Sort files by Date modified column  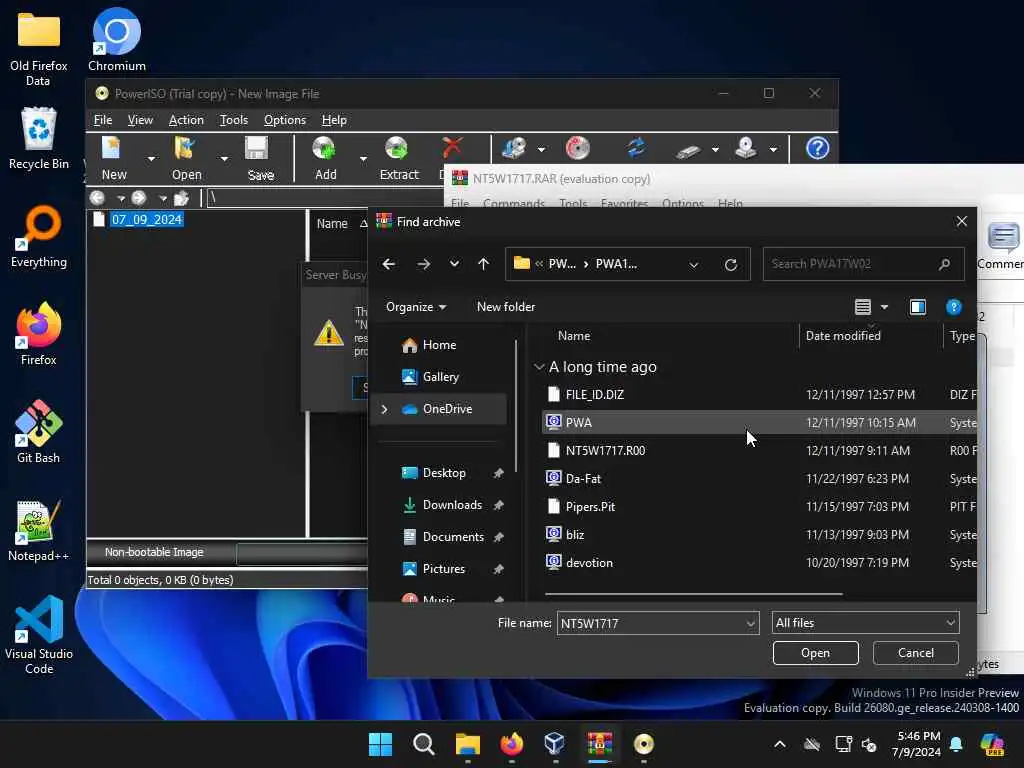point(842,336)
